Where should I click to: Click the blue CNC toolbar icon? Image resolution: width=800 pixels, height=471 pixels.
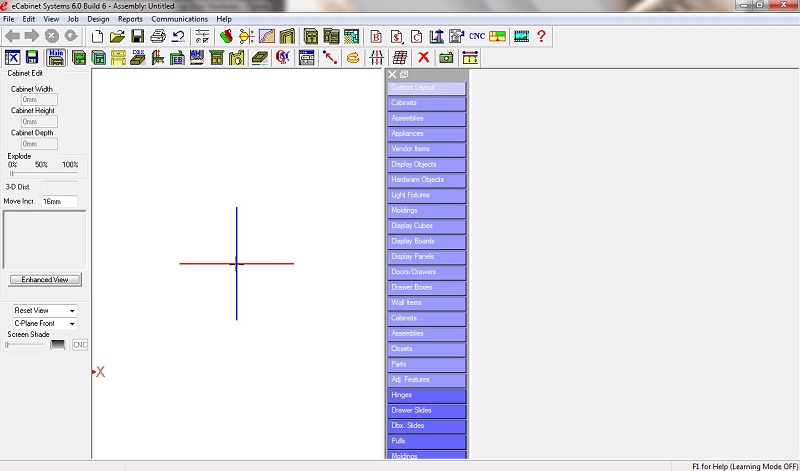click(x=477, y=36)
